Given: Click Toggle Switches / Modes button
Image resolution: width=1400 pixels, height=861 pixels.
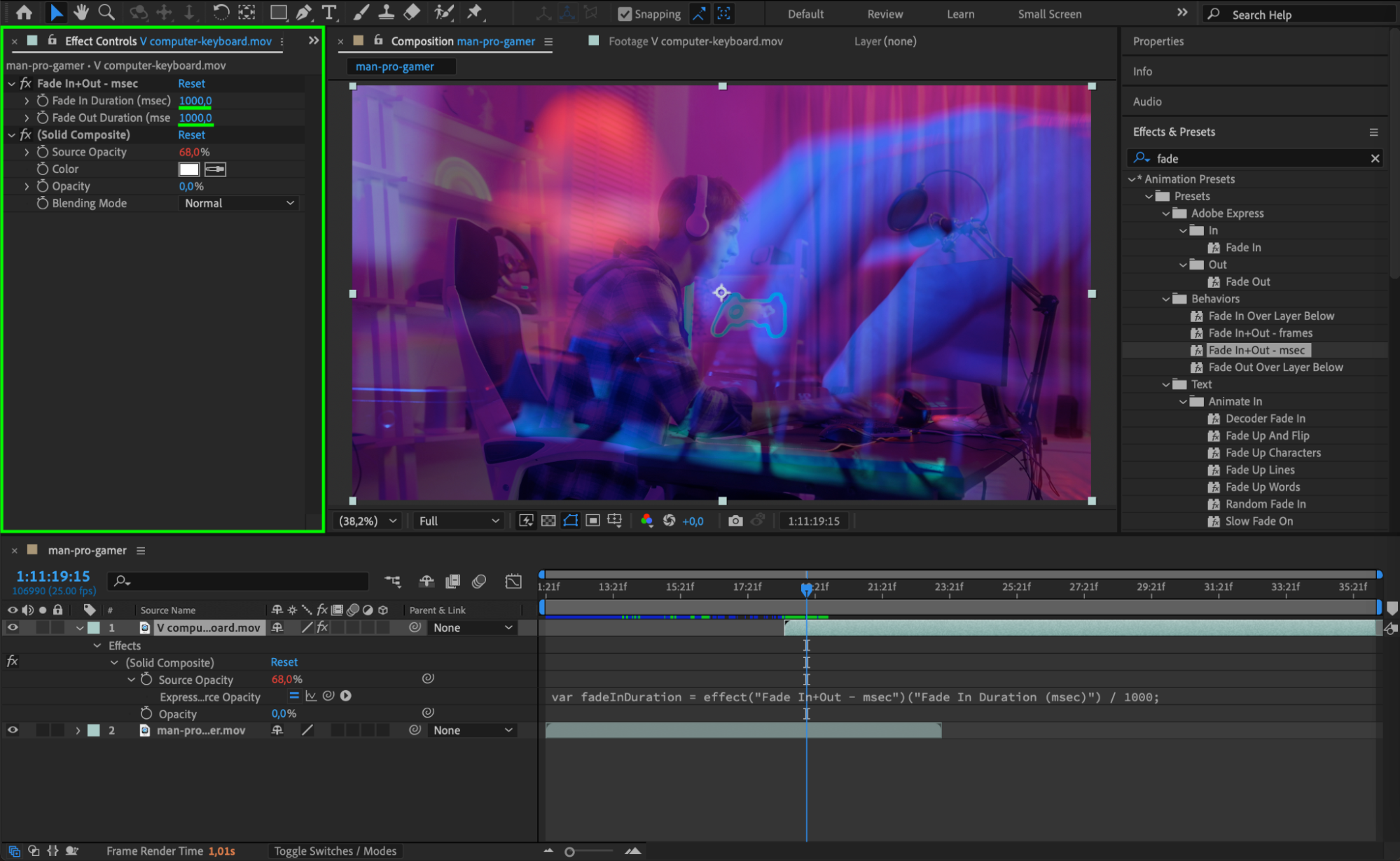Looking at the screenshot, I should (335, 851).
